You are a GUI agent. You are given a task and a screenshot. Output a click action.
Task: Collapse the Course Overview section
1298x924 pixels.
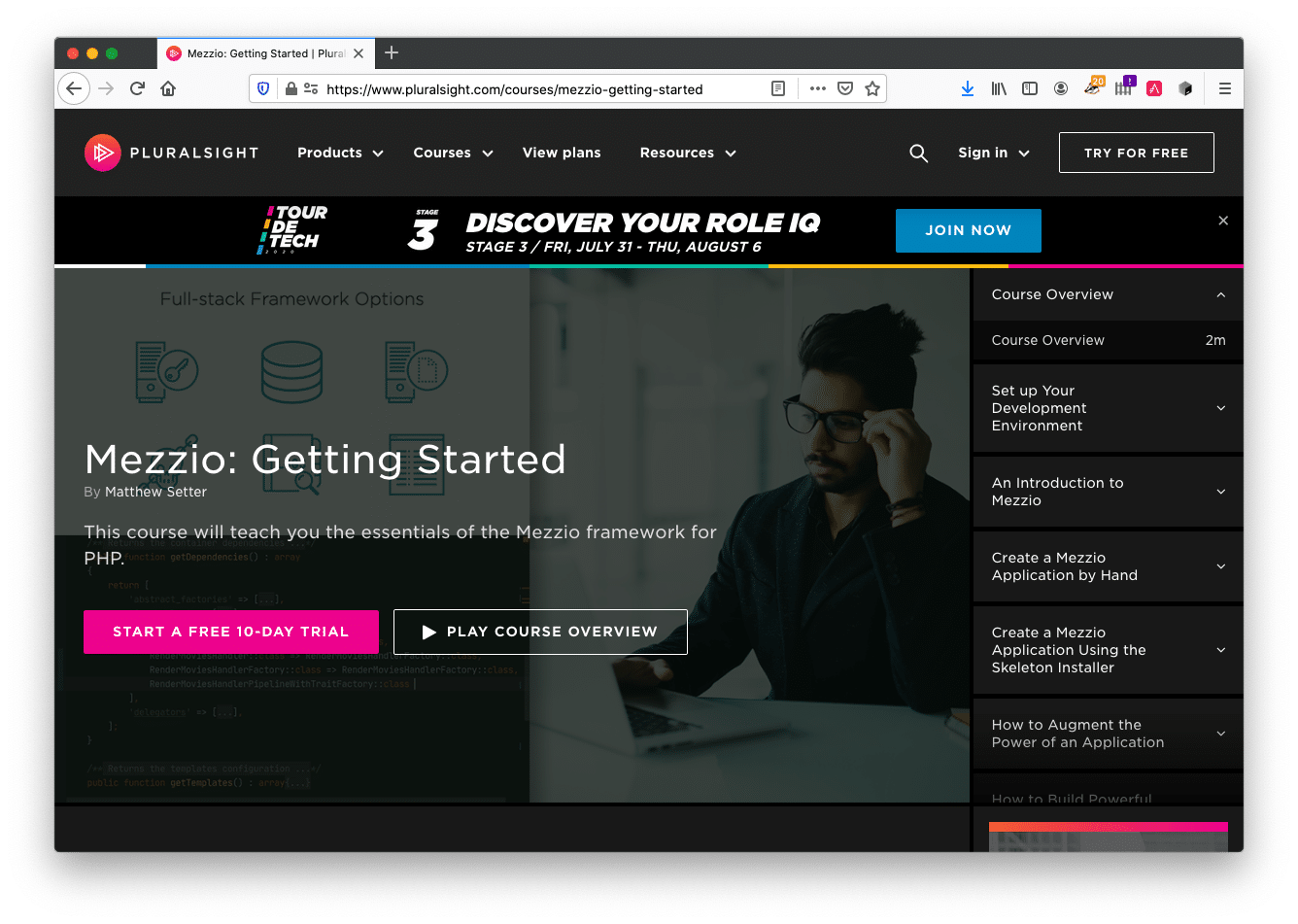pyautogui.click(x=1109, y=294)
